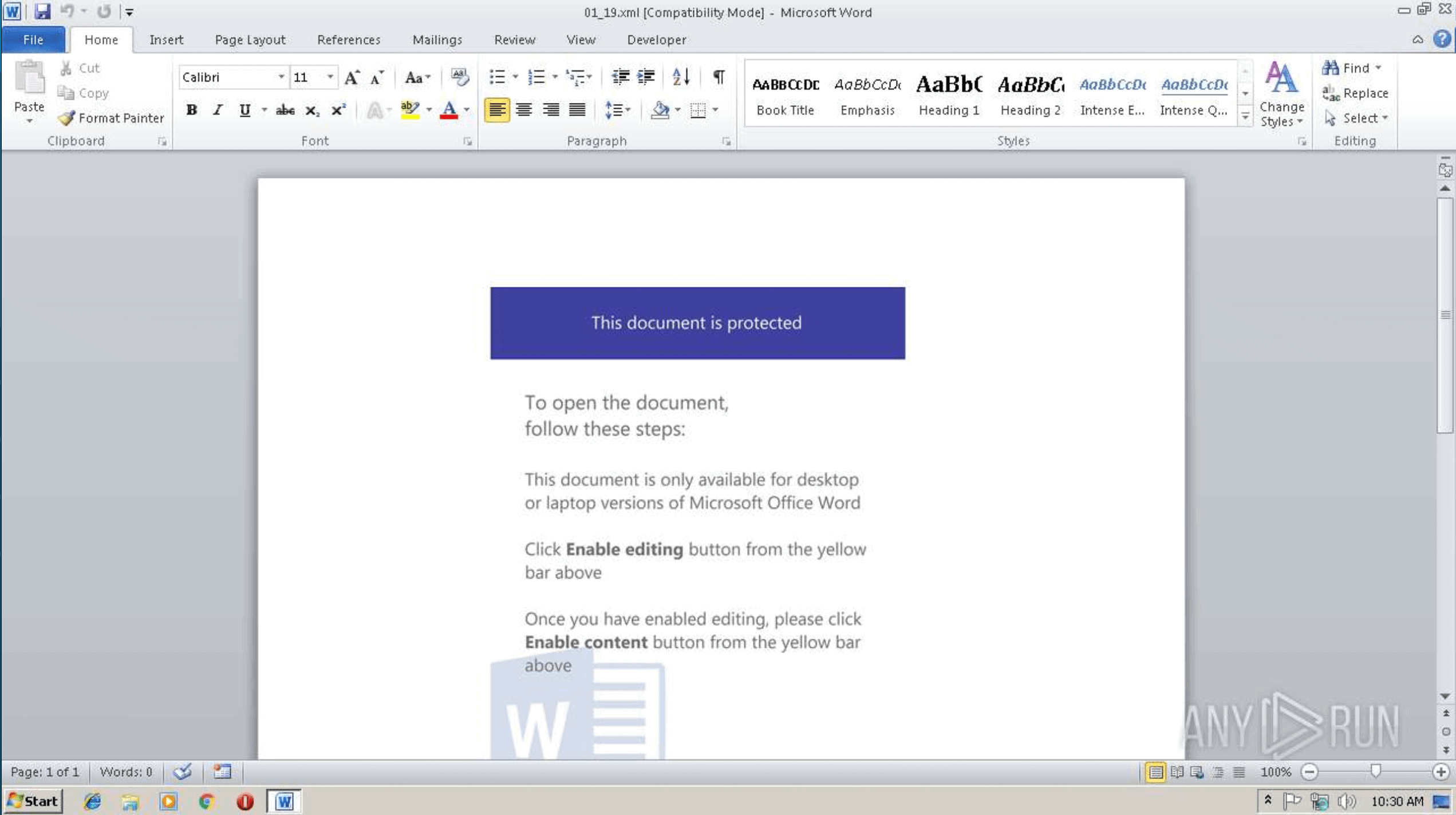The image size is (1456, 815).
Task: Open the font name dropdown
Action: point(281,77)
